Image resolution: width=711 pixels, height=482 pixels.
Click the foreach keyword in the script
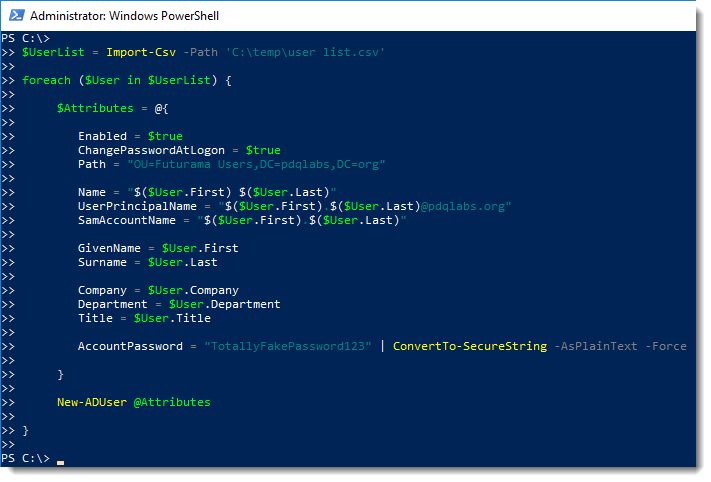tap(46, 80)
